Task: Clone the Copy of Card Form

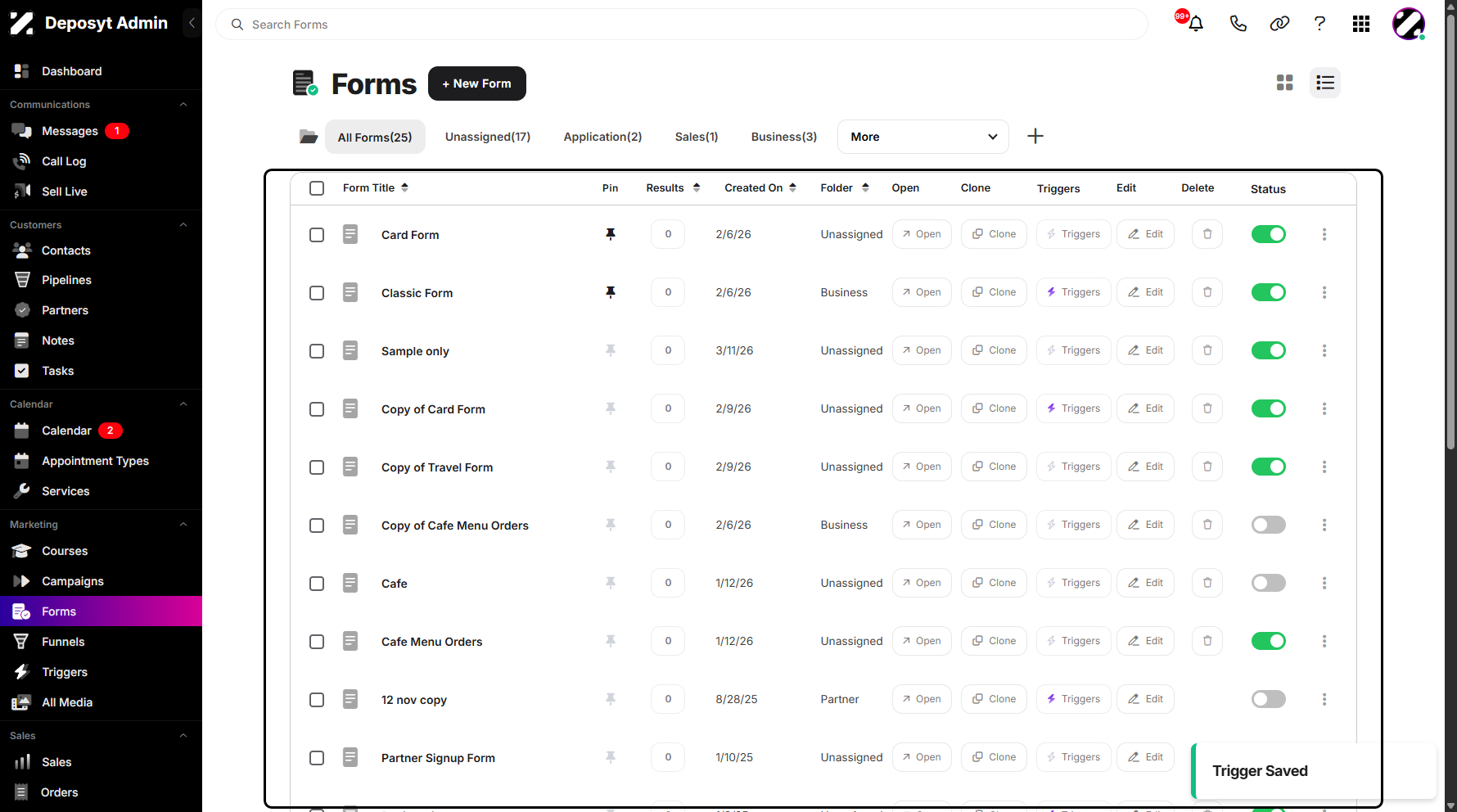Action: click(994, 408)
